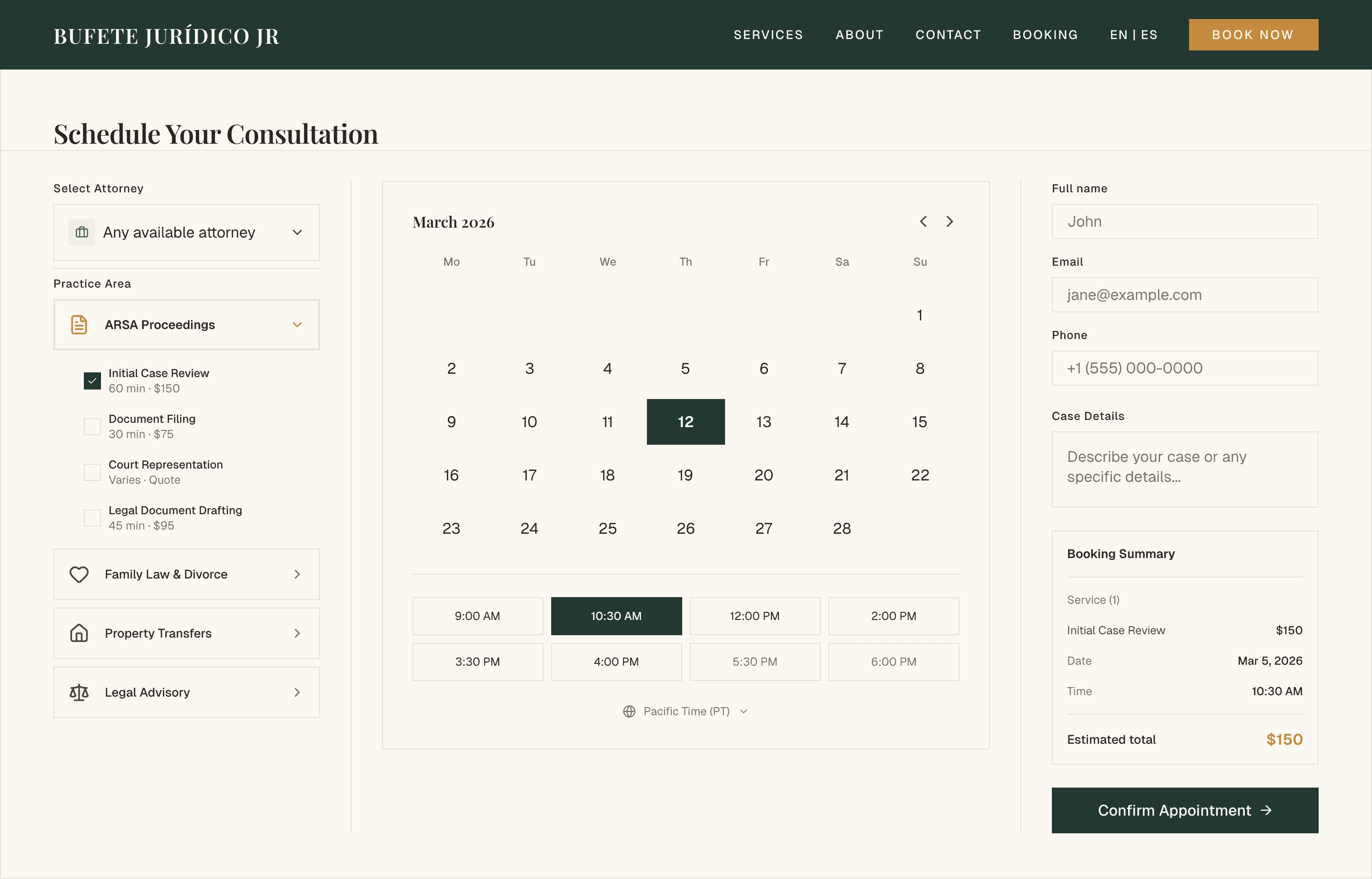The height and width of the screenshot is (879, 1372).
Task: Check the Court Representation service
Action: pyautogui.click(x=92, y=472)
